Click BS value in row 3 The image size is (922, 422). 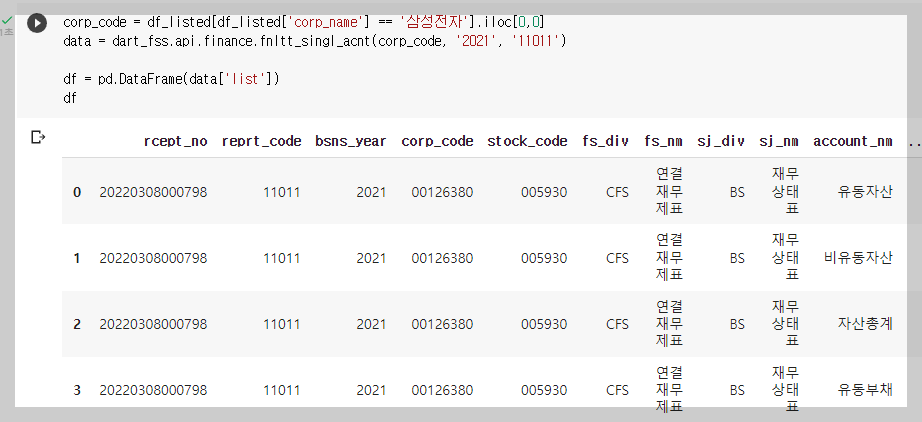click(737, 390)
